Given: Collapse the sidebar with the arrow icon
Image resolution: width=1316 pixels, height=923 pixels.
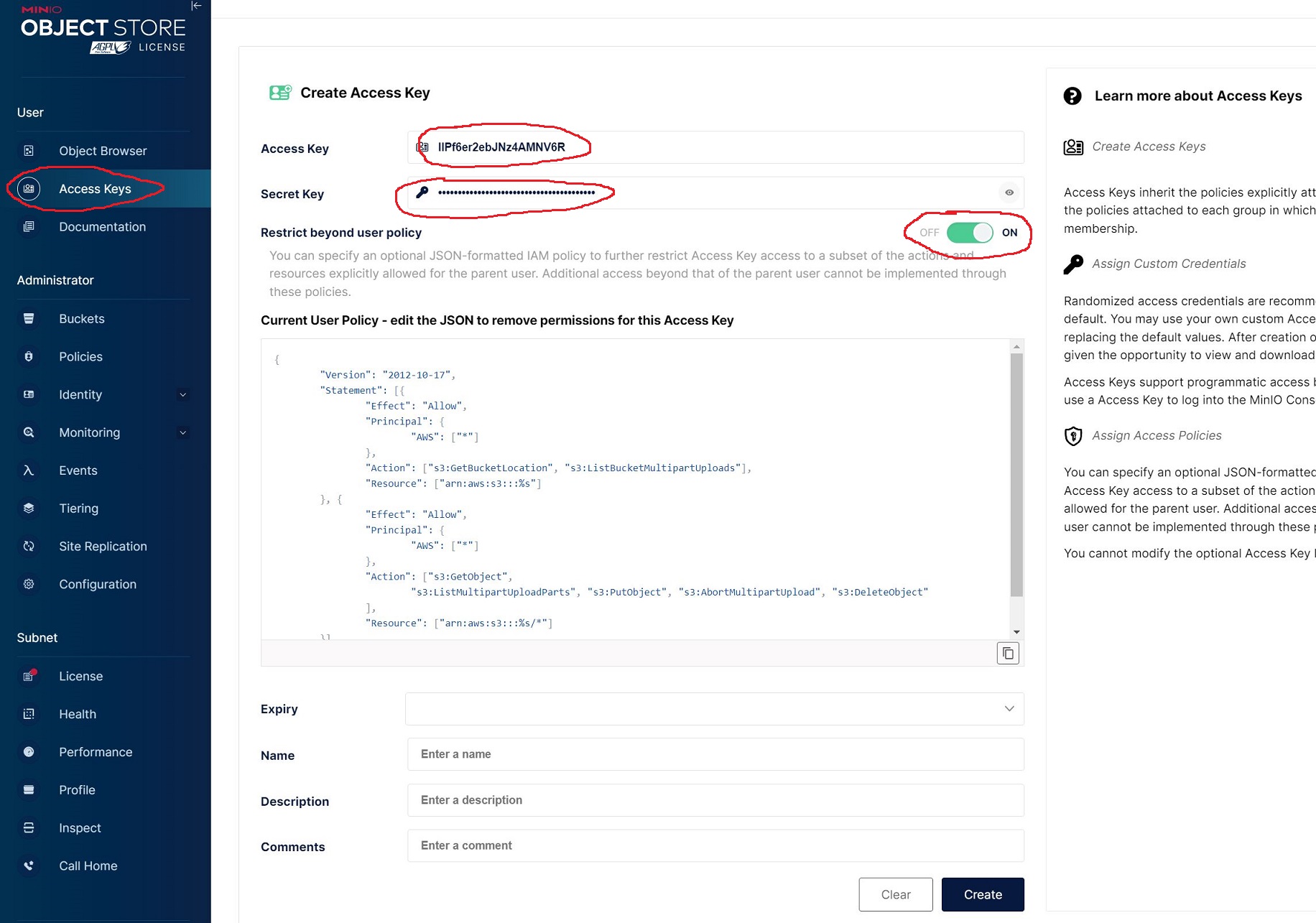Looking at the screenshot, I should (x=196, y=6).
